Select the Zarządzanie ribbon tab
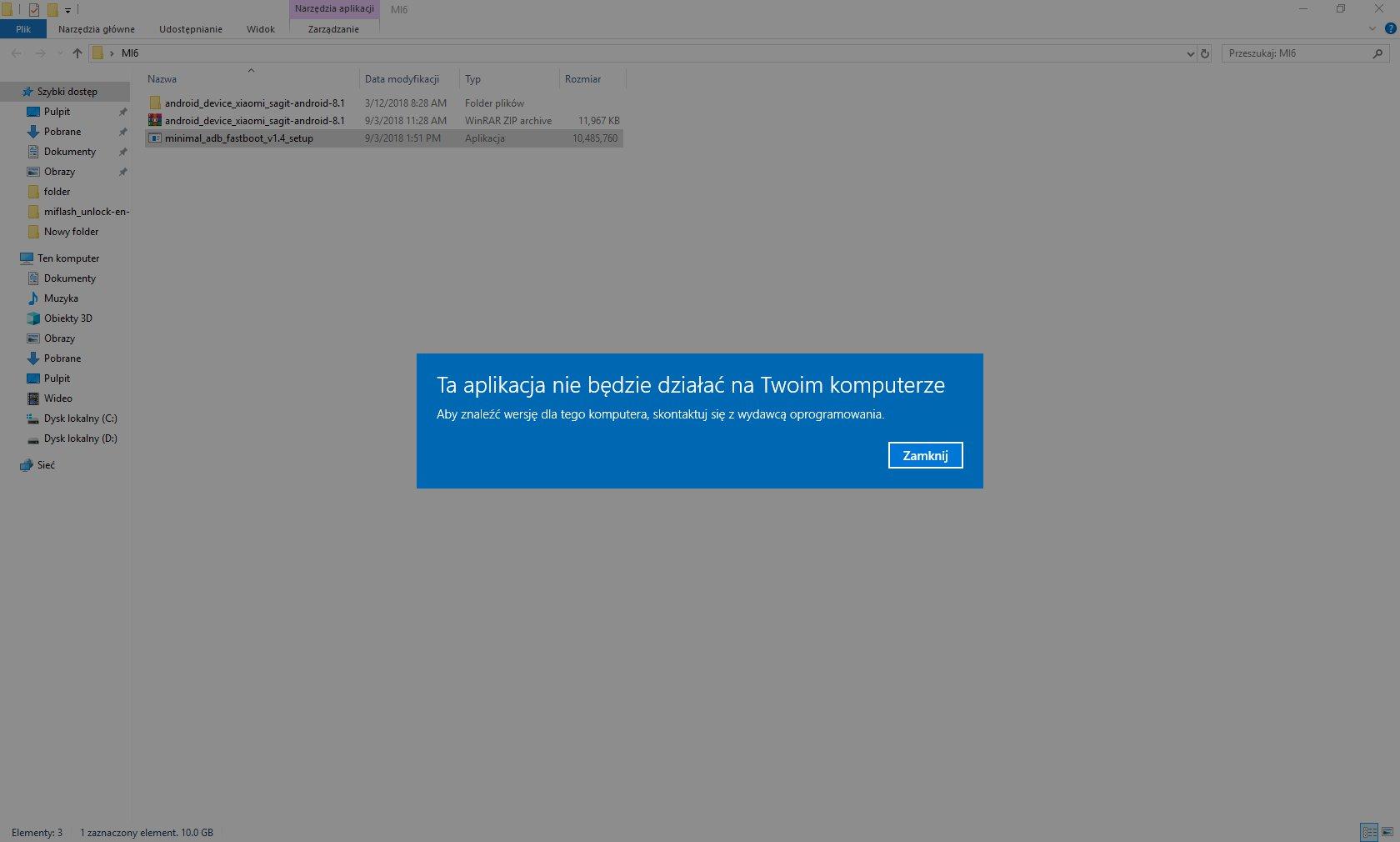 333,29
